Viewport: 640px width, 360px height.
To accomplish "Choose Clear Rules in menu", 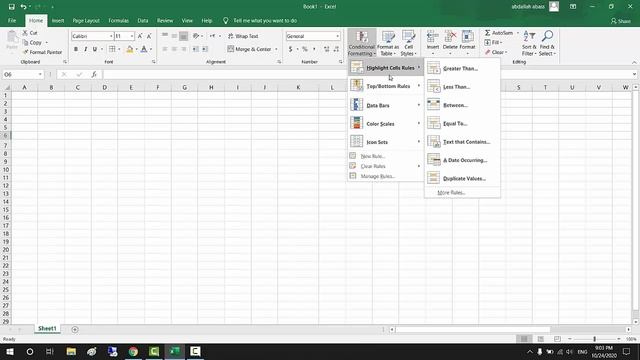I will coord(385,166).
